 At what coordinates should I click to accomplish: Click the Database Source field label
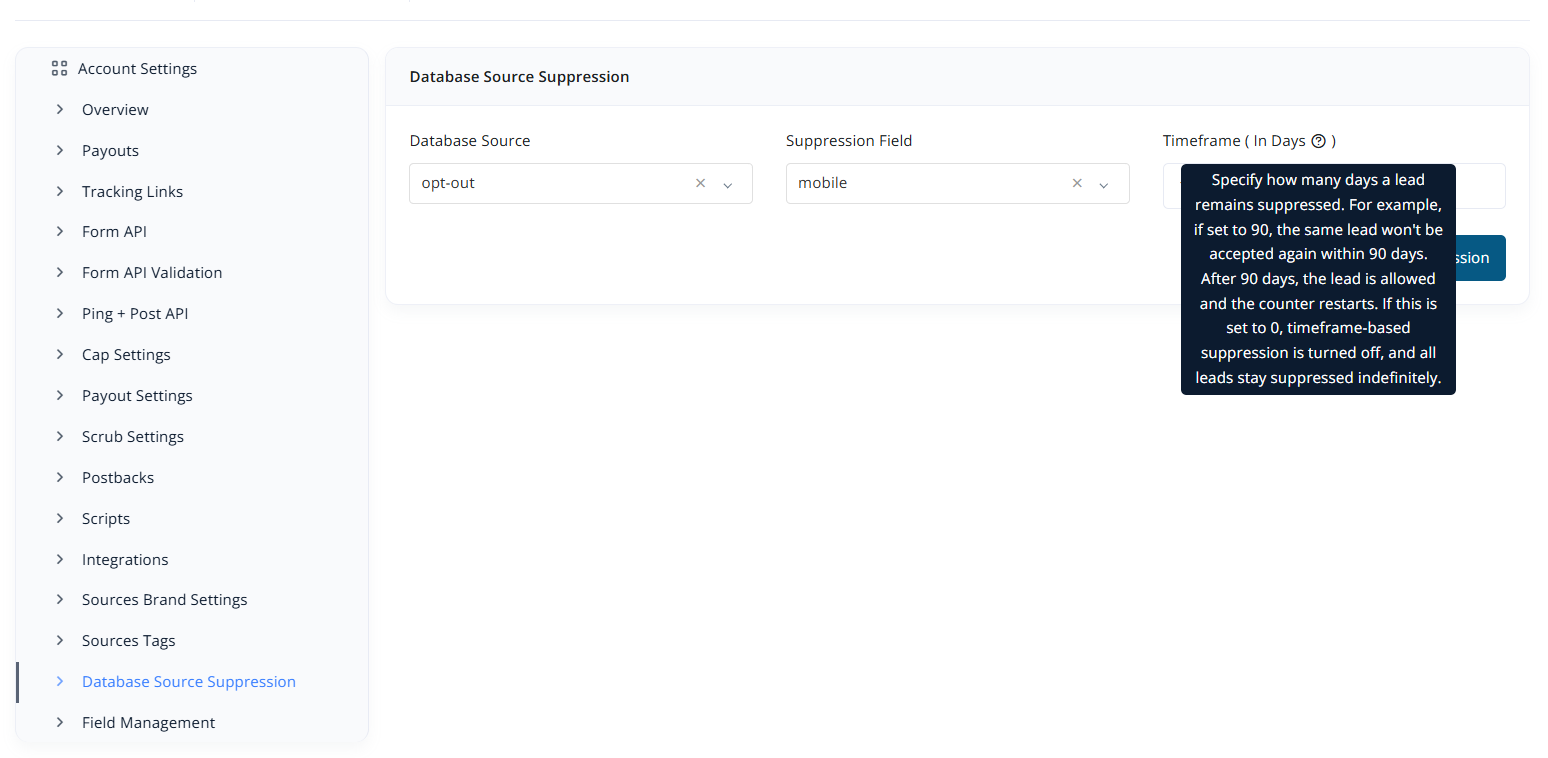(470, 141)
